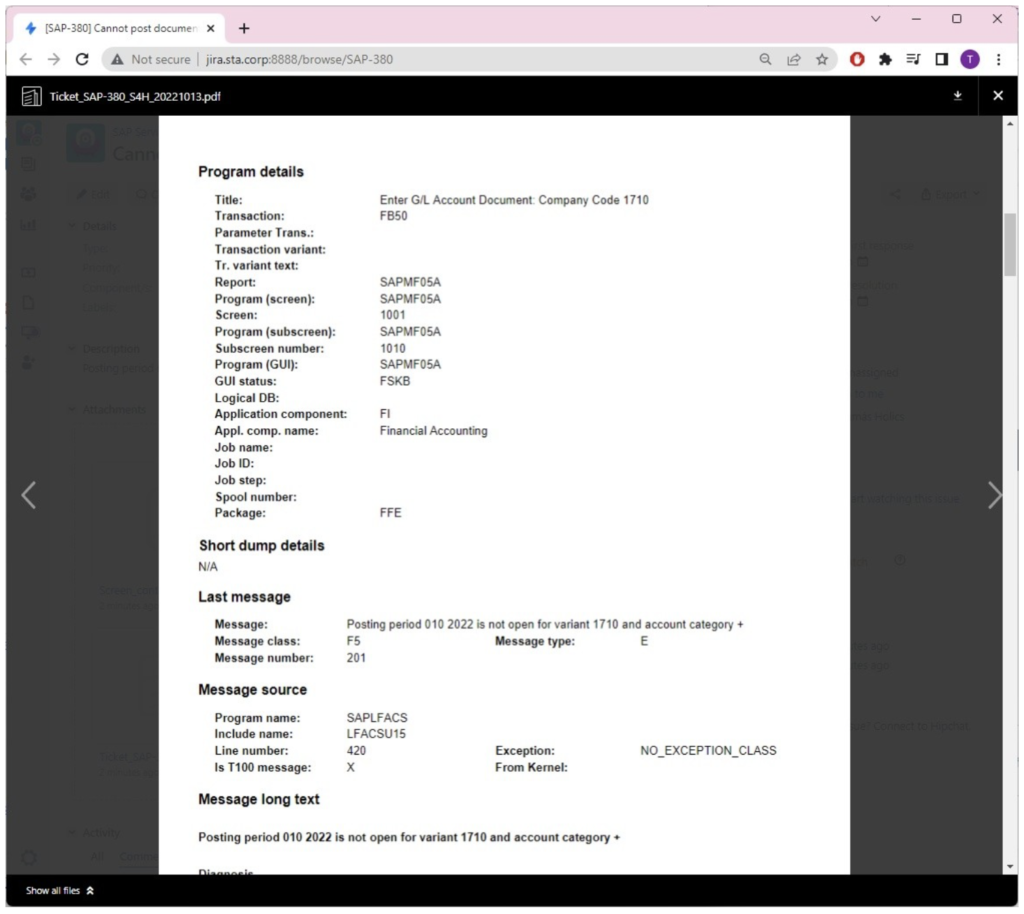Click subscreen number 1010 value
The height and width of the screenshot is (914, 1024).
(392, 349)
